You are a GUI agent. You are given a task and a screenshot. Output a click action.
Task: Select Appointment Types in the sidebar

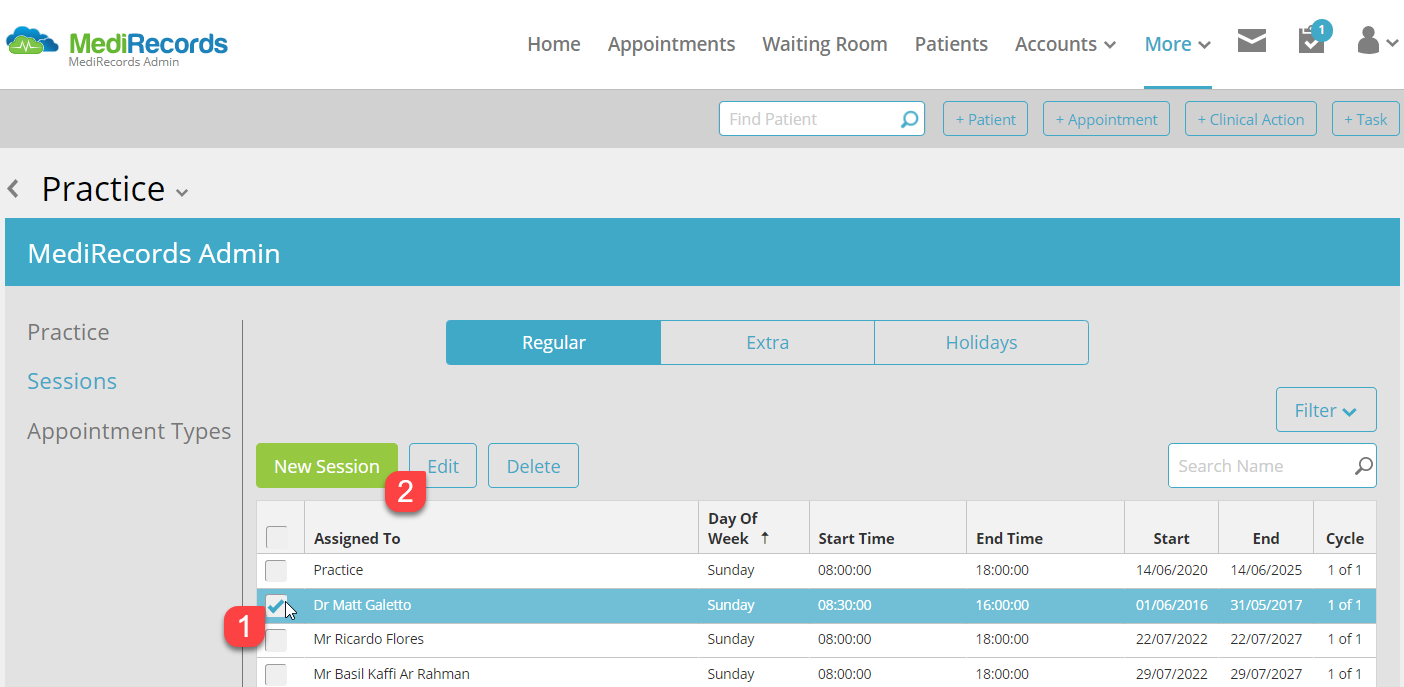pyautogui.click(x=129, y=431)
